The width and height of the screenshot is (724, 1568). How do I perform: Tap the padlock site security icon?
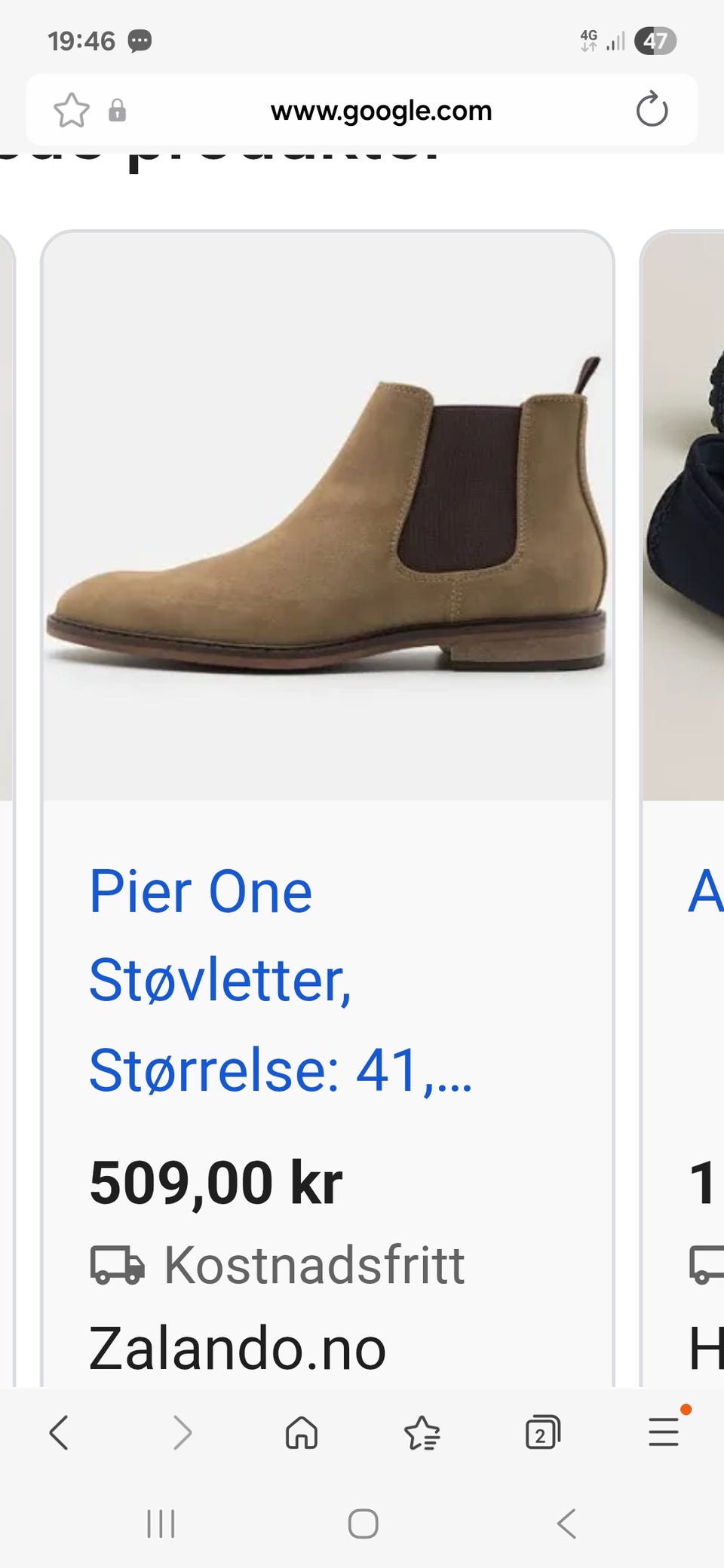117,111
